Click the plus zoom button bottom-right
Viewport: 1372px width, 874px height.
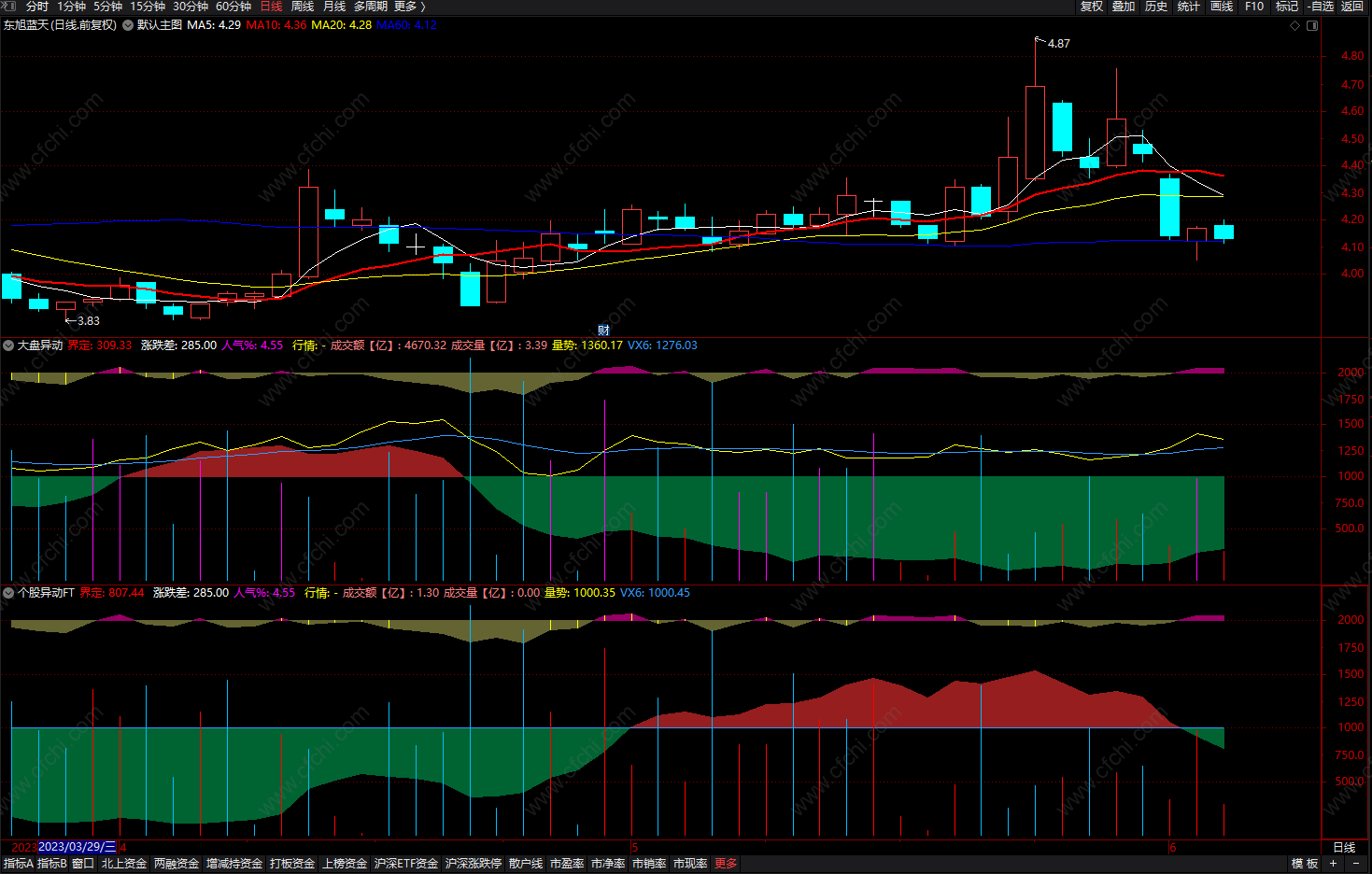click(1333, 864)
